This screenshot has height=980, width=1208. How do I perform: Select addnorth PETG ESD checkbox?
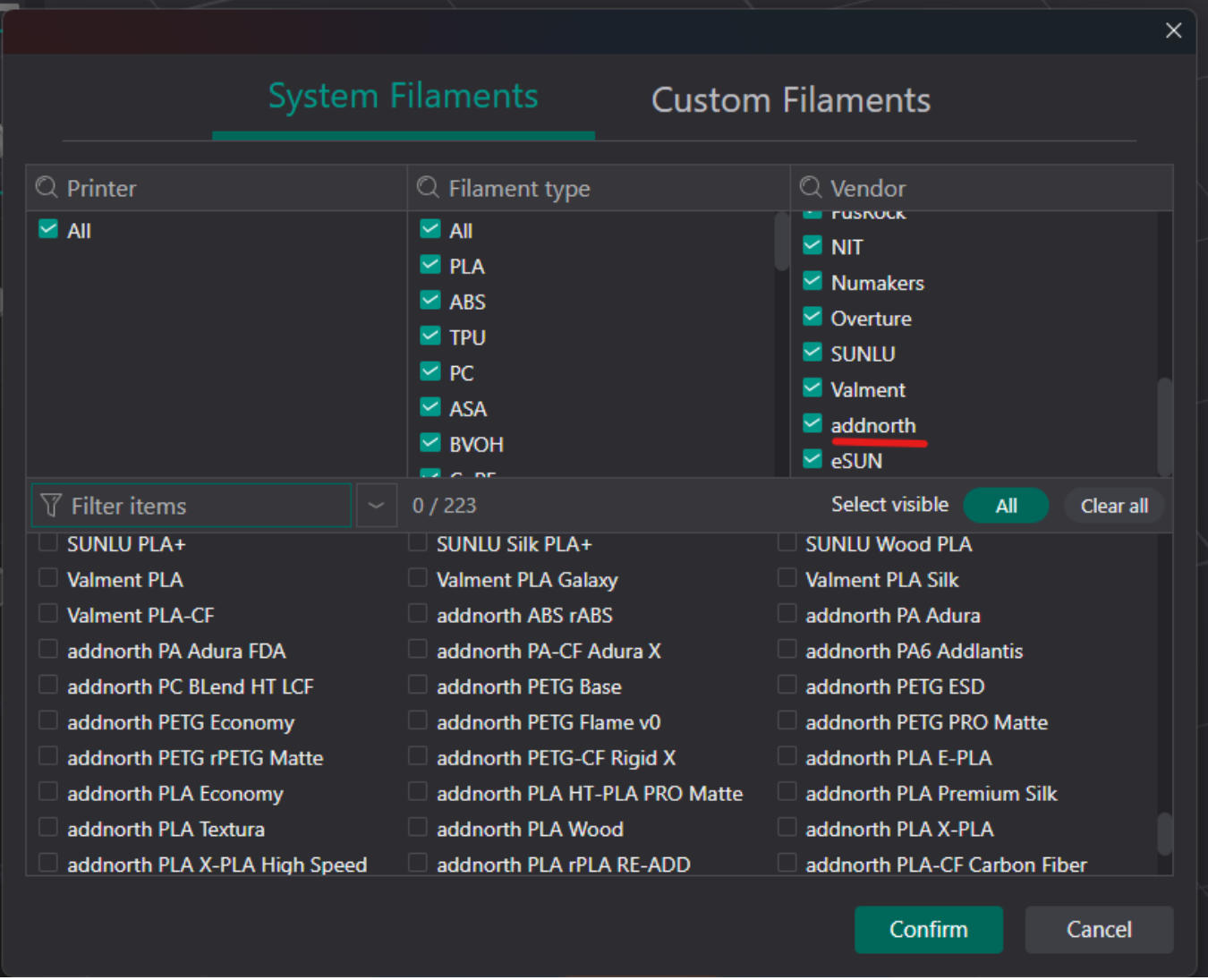(787, 686)
